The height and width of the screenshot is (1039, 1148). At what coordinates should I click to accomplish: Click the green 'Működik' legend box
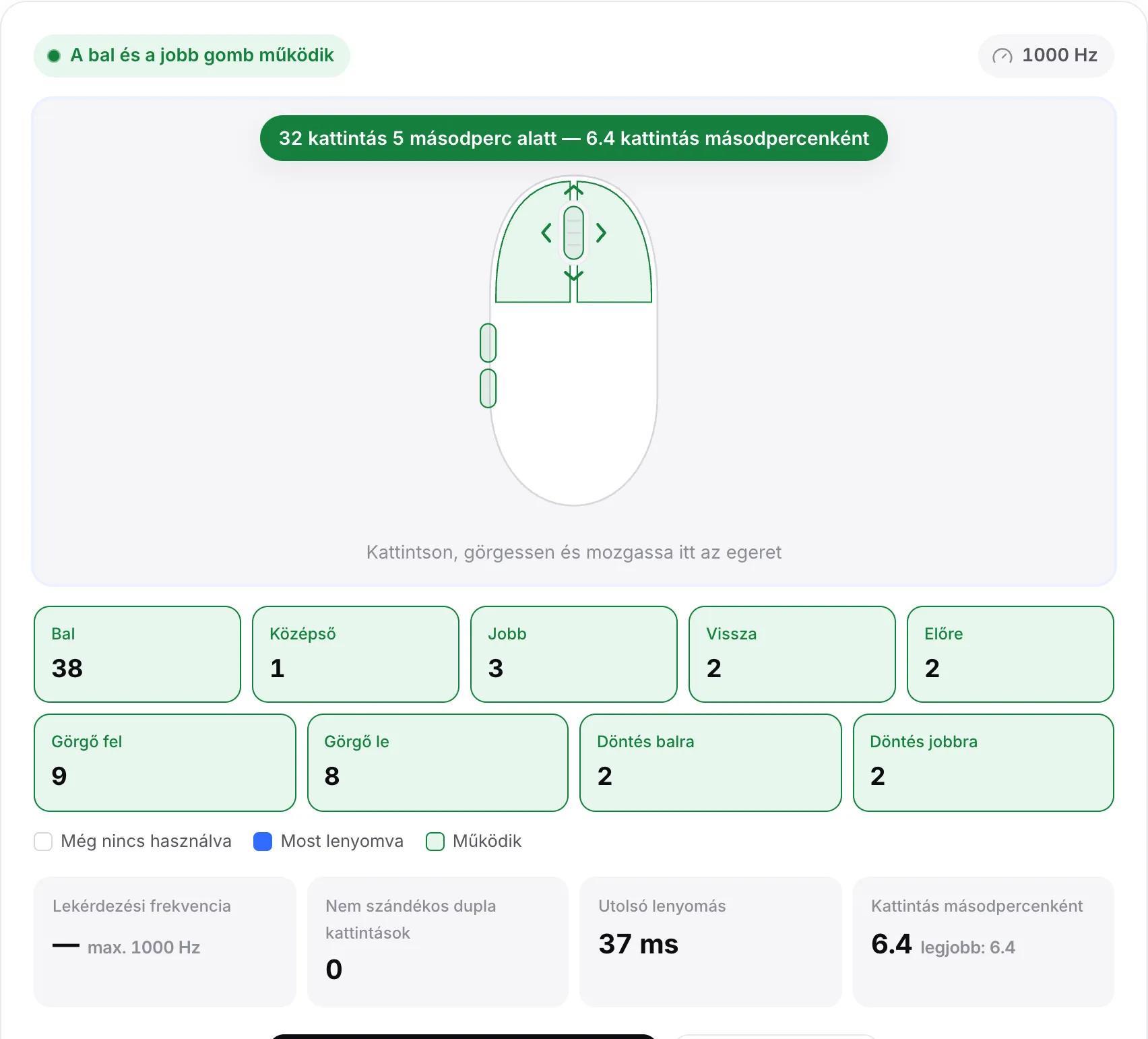point(435,842)
